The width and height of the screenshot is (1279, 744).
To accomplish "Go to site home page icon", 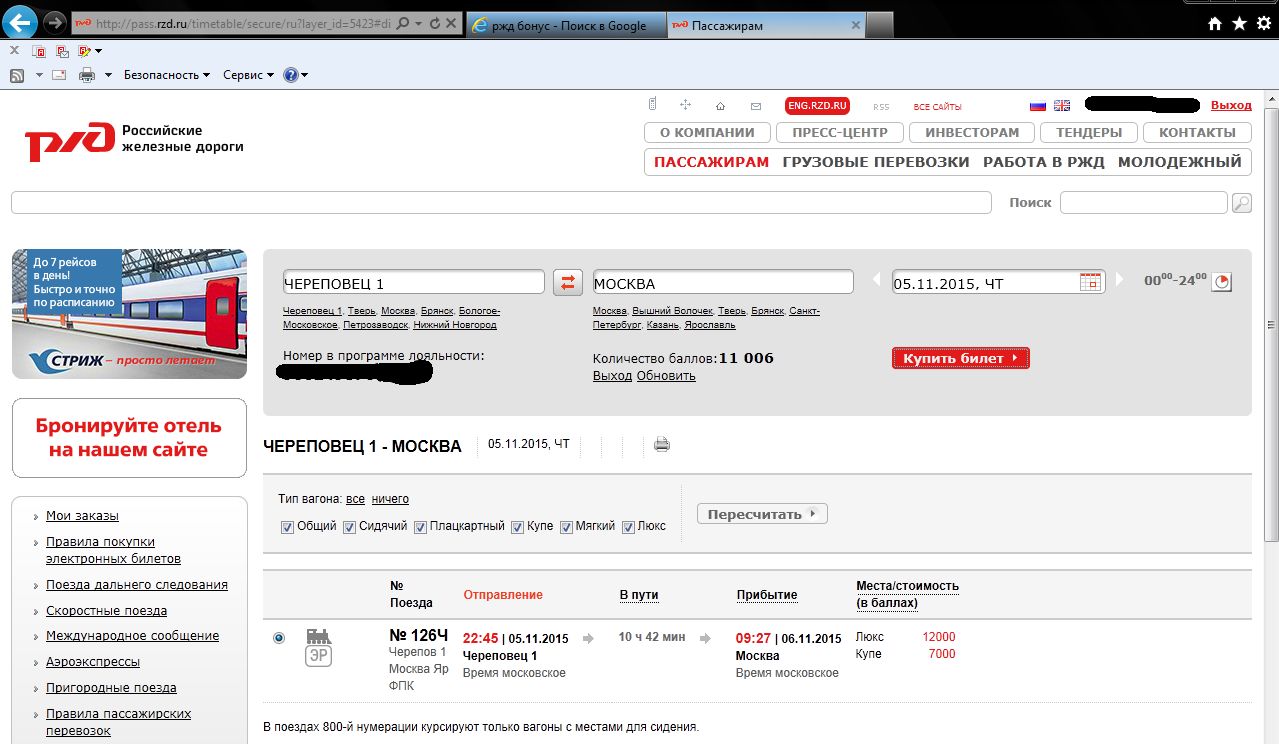I will click(x=720, y=106).
